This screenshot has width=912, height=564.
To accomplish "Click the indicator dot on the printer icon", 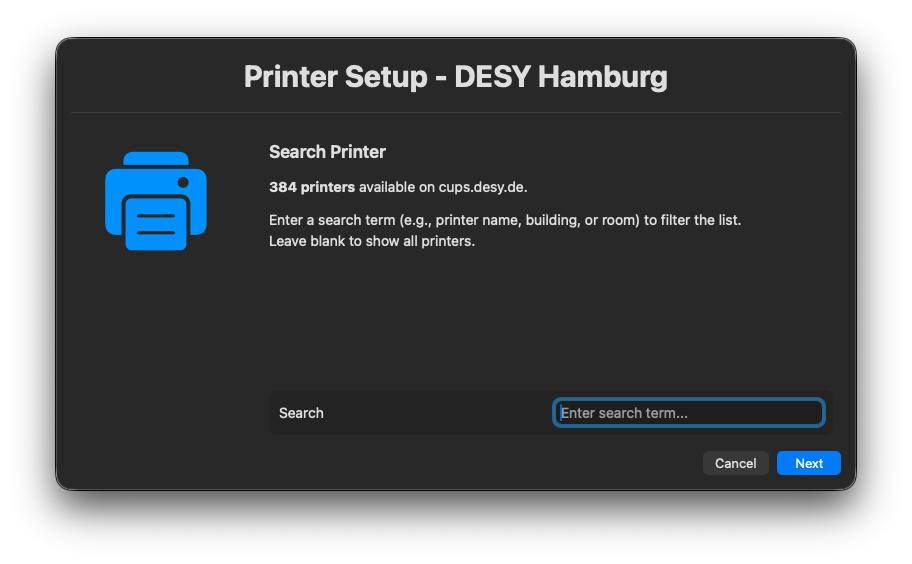I will point(183,182).
